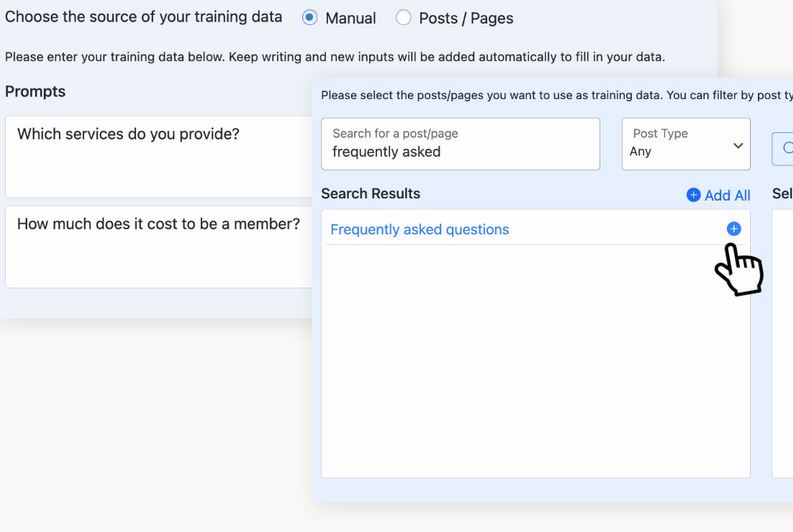Viewport: 793px width, 532px height.
Task: Click the "Posts / Pages" option label text
Action: tap(466, 18)
